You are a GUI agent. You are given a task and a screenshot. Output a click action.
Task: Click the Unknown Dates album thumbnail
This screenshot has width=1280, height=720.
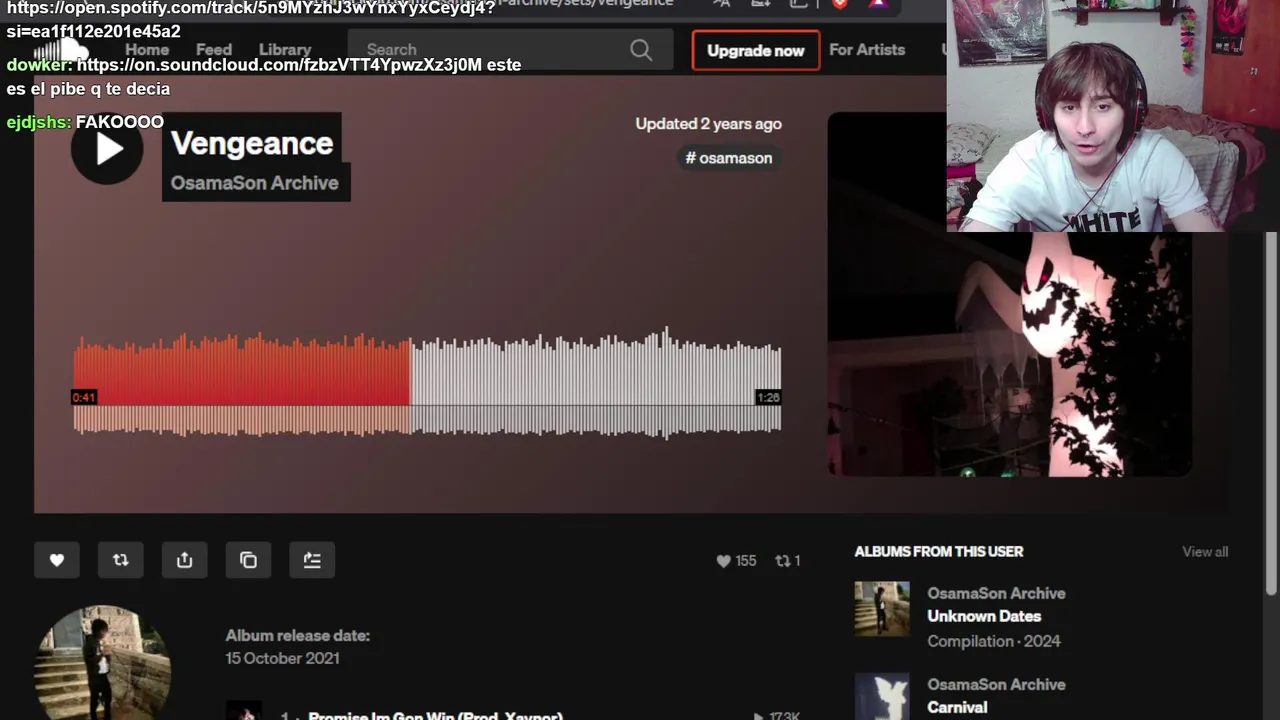tap(882, 609)
